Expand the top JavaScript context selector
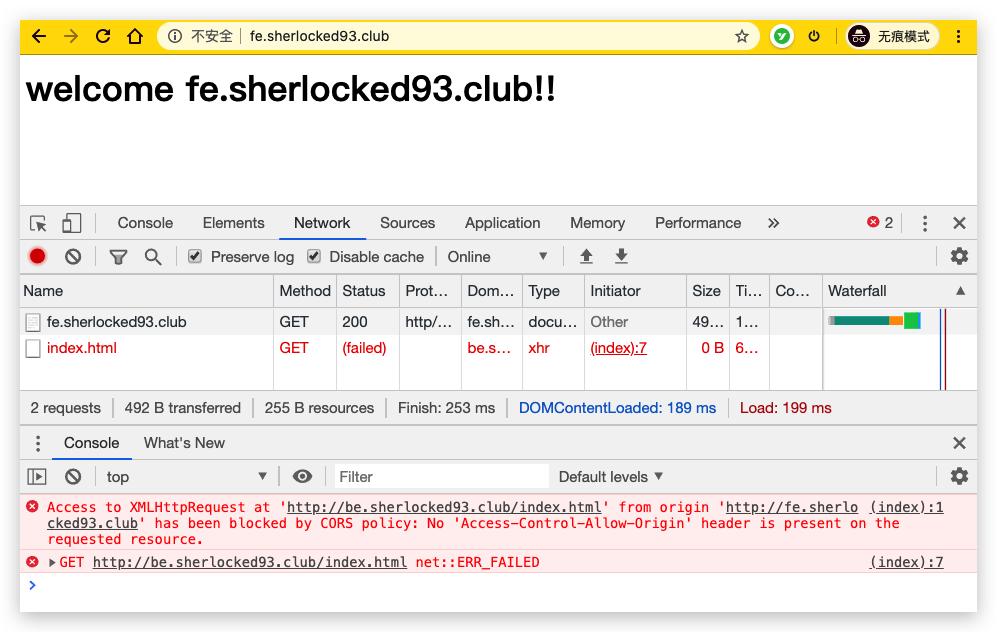 (x=187, y=477)
